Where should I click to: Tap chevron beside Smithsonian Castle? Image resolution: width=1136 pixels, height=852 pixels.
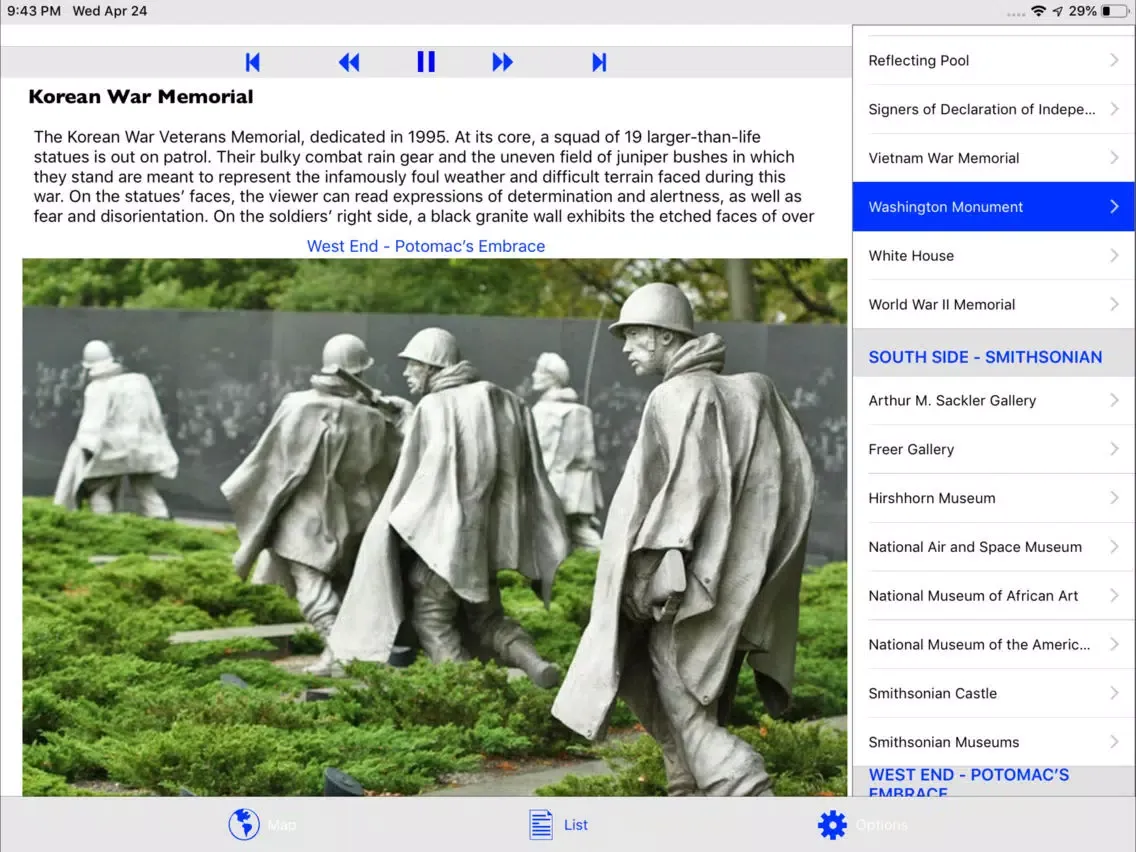tap(1114, 693)
